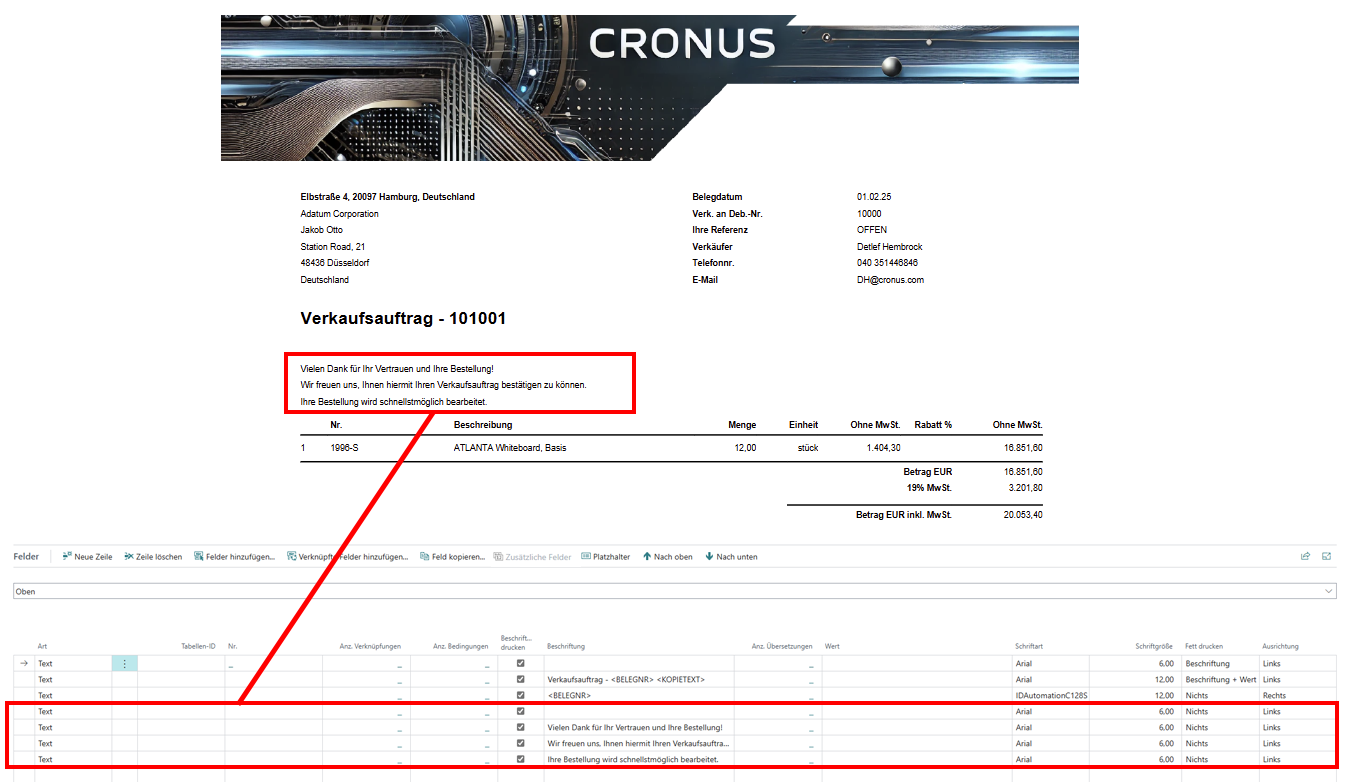
Task: Click the expand-to-full-screen icon in the panel corner
Action: (1327, 556)
